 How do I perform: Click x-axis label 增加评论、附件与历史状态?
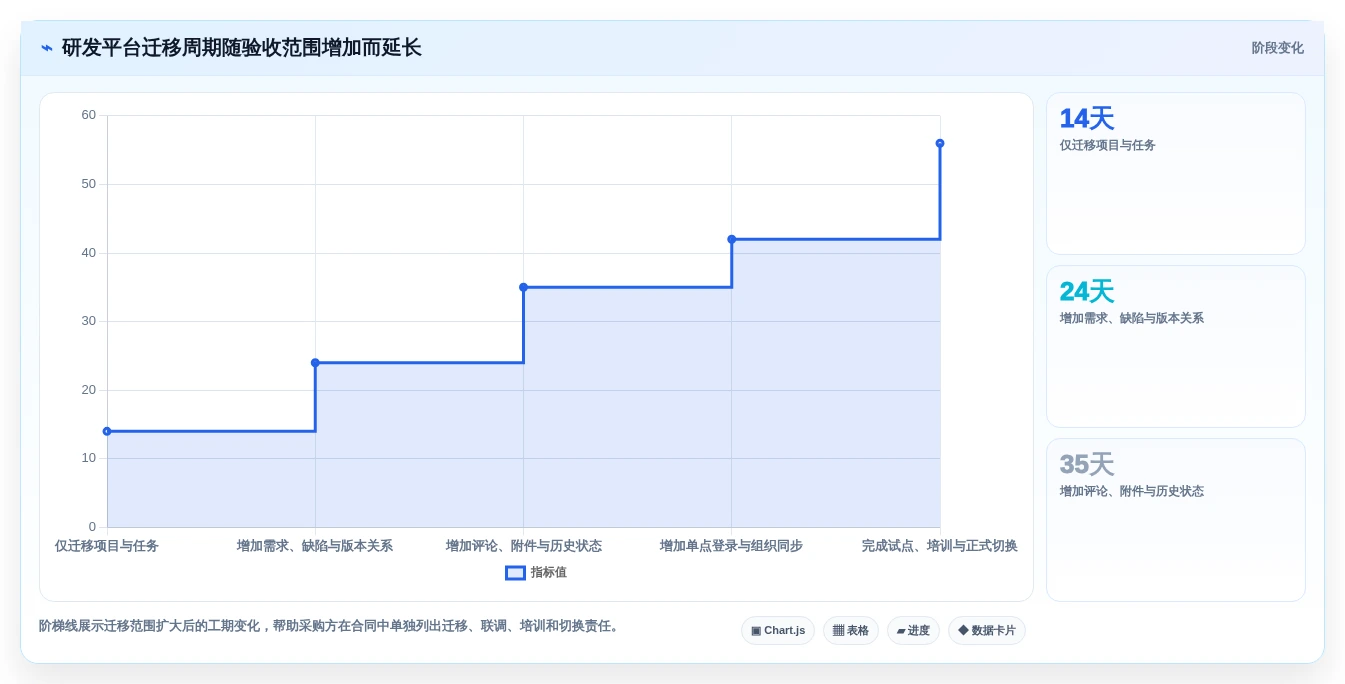[x=524, y=546]
